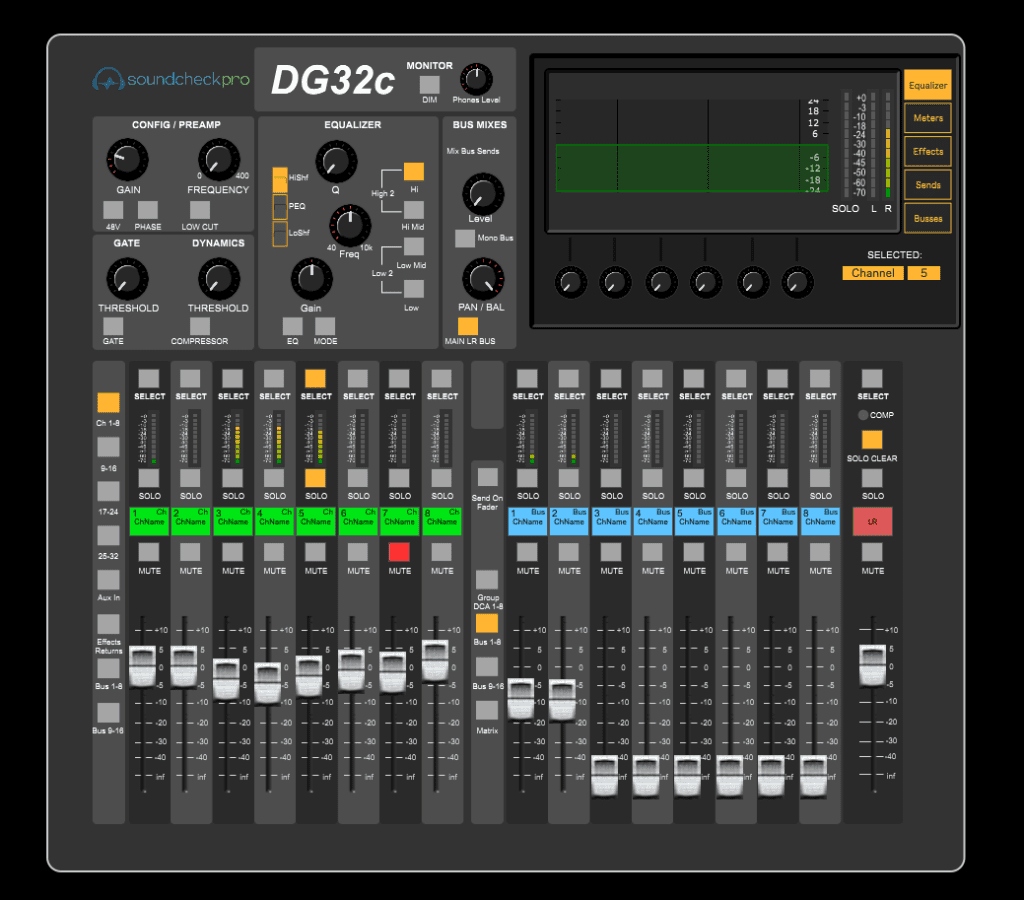Image resolution: width=1024 pixels, height=900 pixels.
Task: Click the Phones Level knob
Action: click(x=477, y=79)
